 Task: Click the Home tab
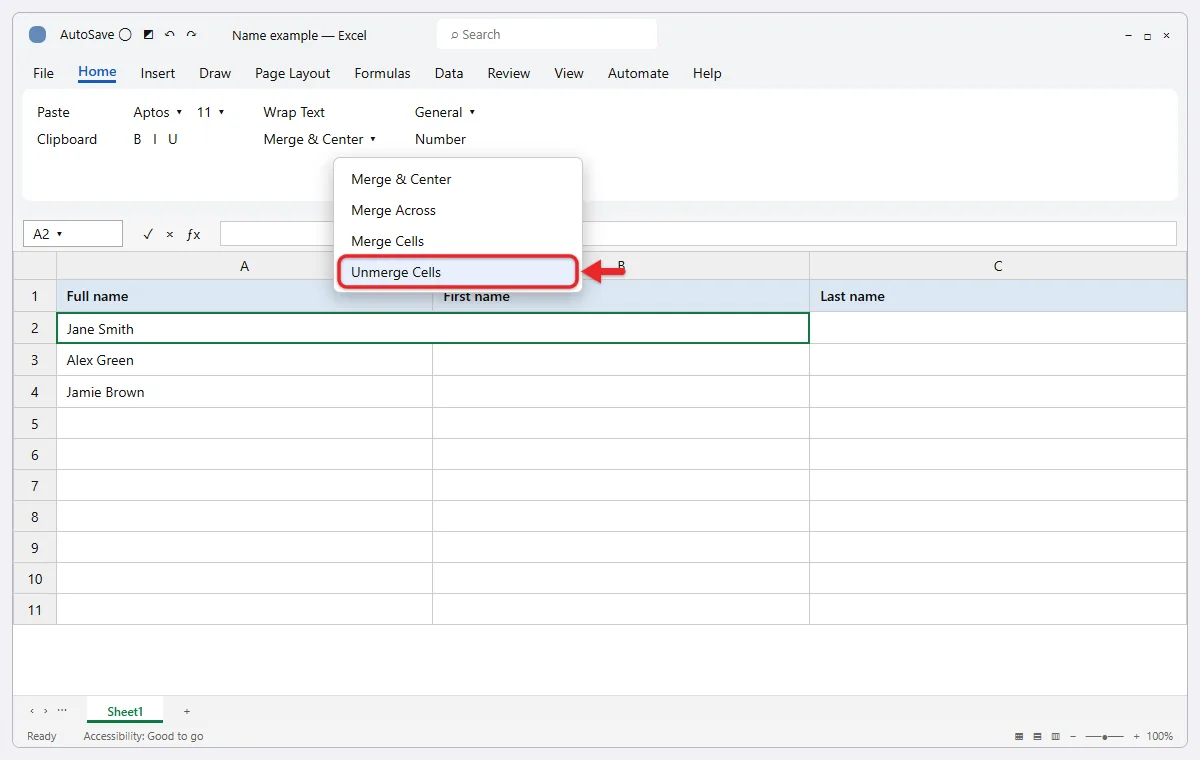[97, 72]
